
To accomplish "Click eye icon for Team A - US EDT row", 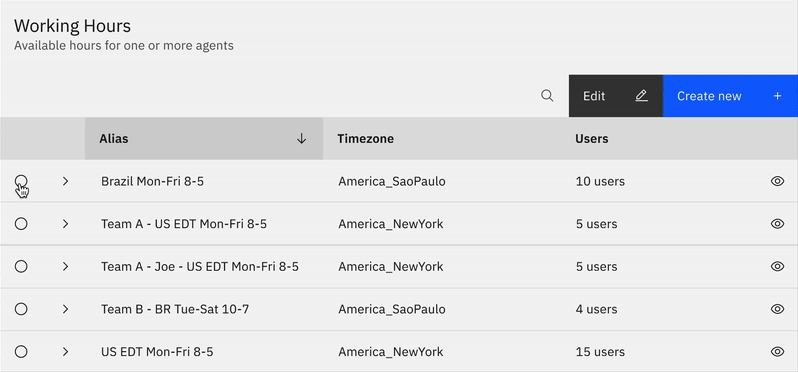I will [x=777, y=224].
